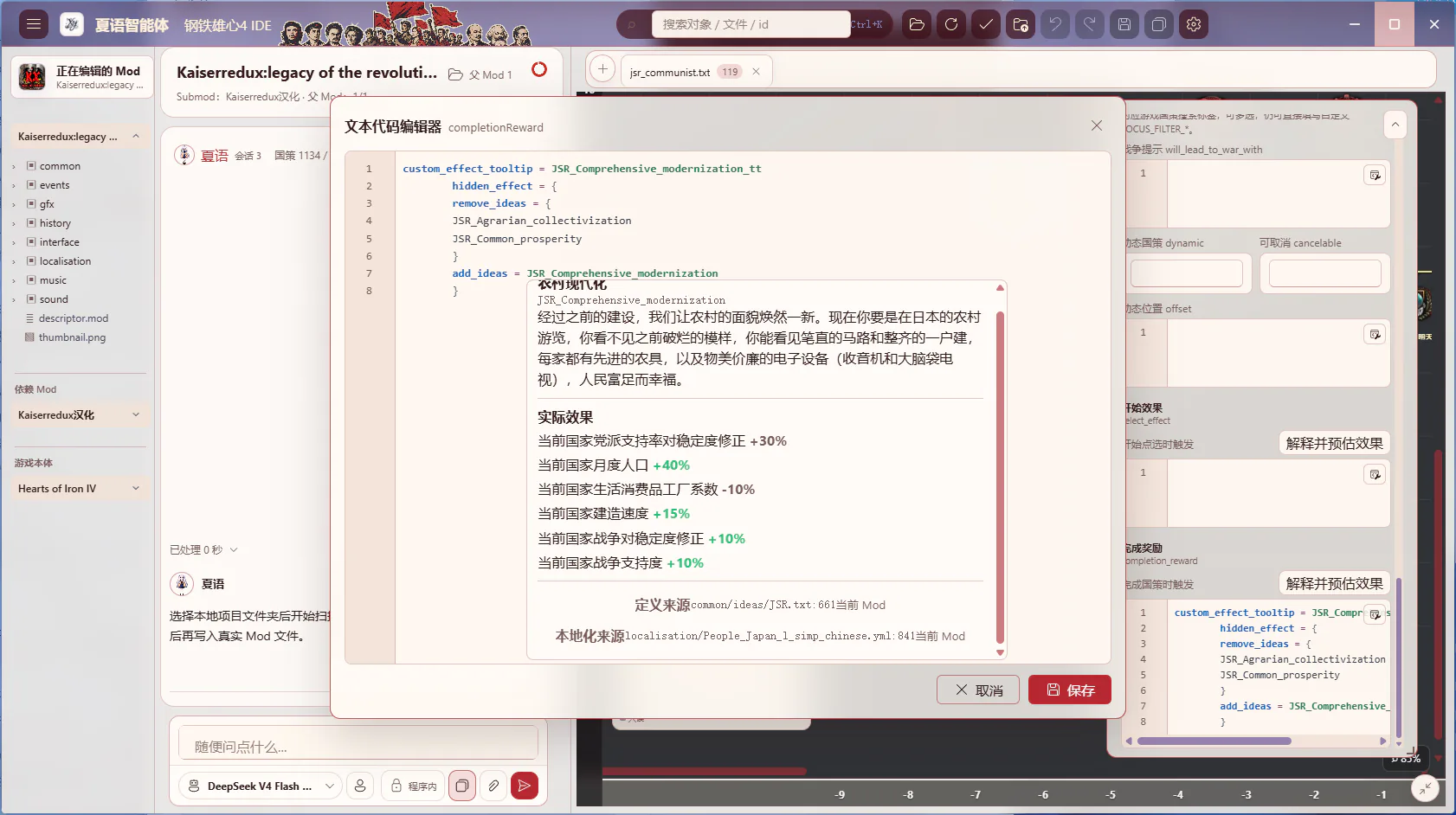Collapse the right properties panel section
The image size is (1456, 815).
click(x=1395, y=125)
